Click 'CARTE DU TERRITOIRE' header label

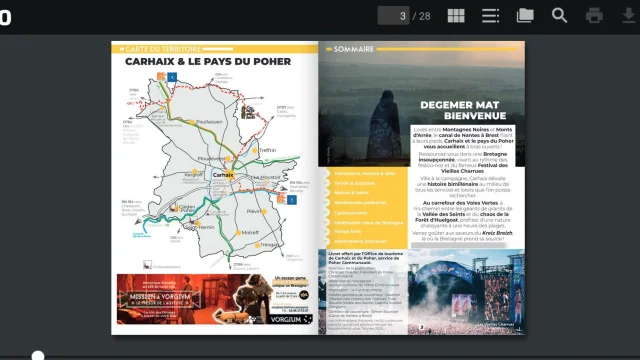pyautogui.click(x=163, y=49)
